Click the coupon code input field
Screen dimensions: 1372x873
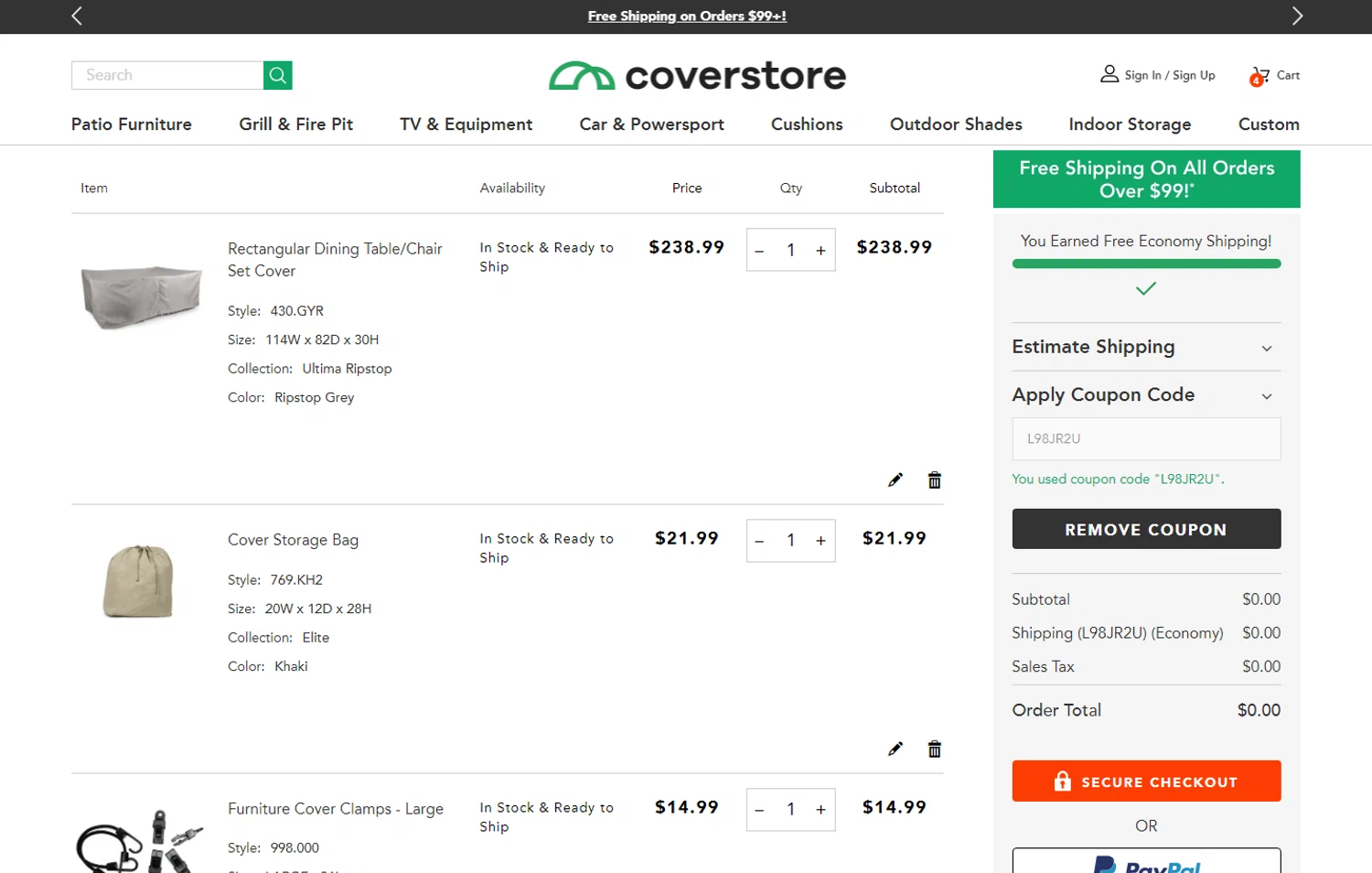[x=1146, y=439]
